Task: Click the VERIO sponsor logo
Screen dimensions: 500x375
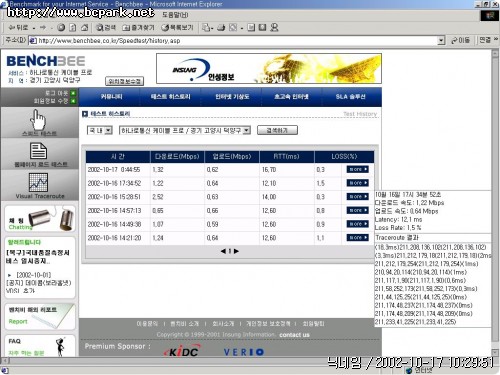Action: [243, 352]
